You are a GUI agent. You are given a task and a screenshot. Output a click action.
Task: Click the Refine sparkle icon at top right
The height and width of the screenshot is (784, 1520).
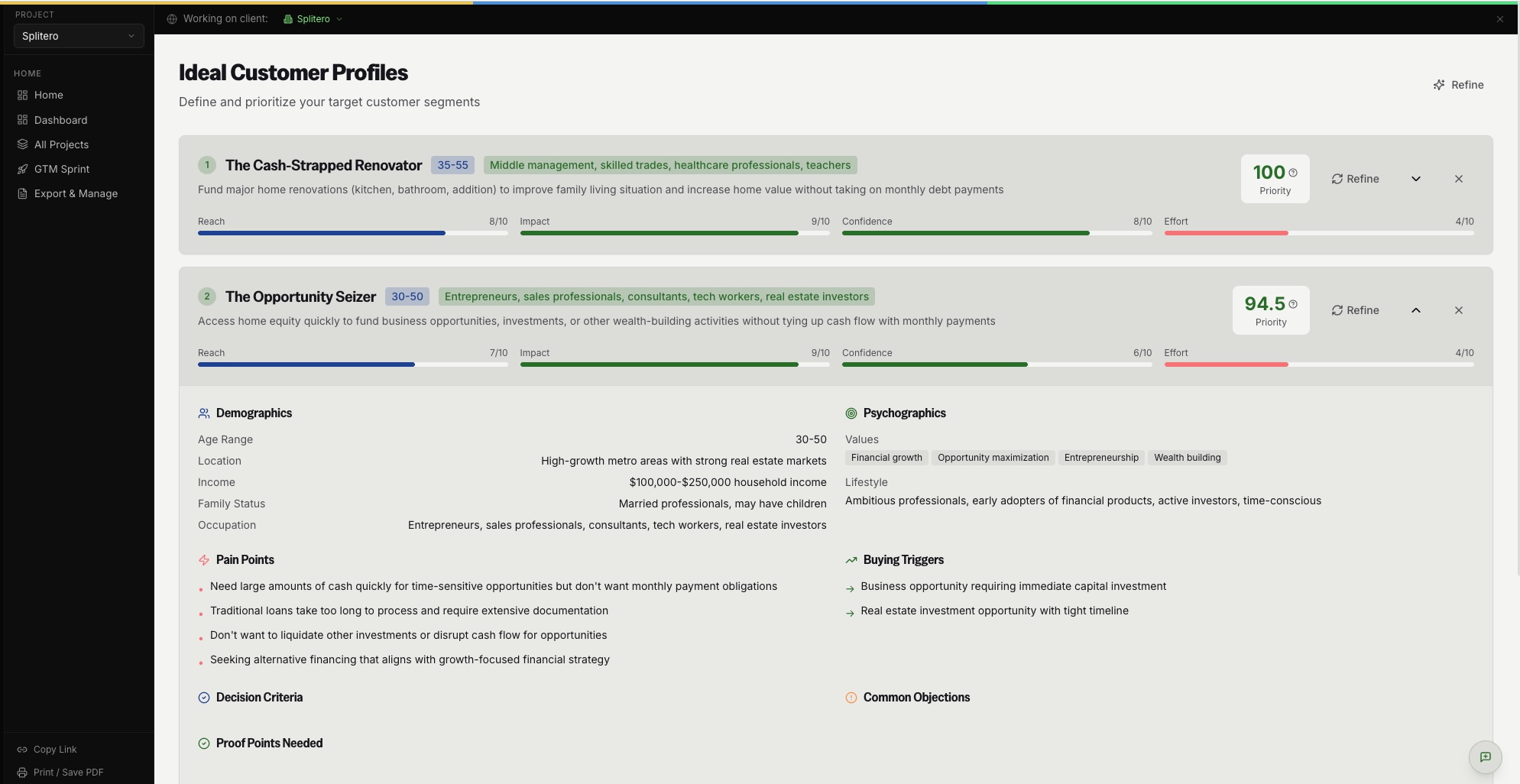1439,85
